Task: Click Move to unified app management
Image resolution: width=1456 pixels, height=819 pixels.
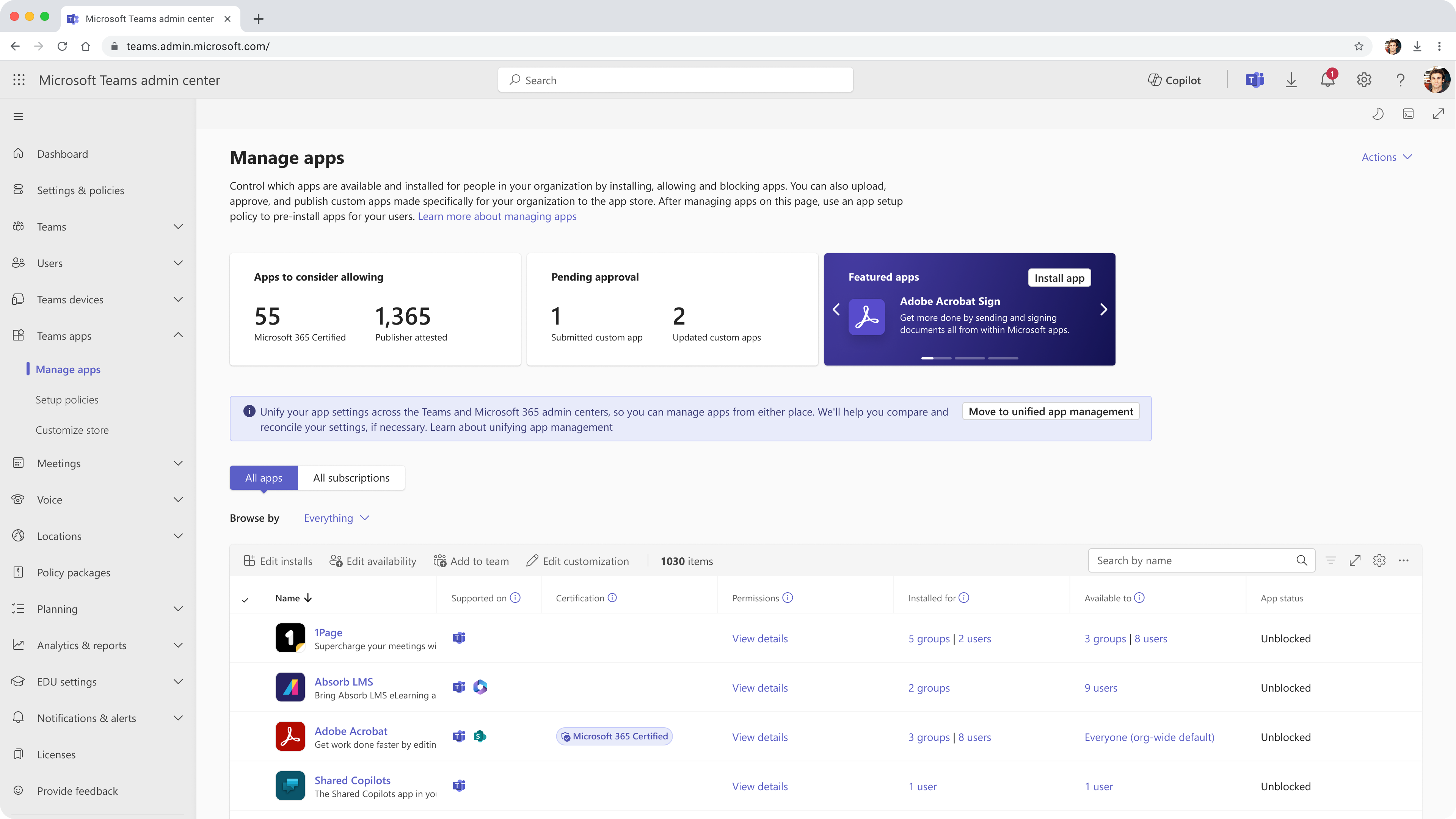Action: coord(1050,411)
